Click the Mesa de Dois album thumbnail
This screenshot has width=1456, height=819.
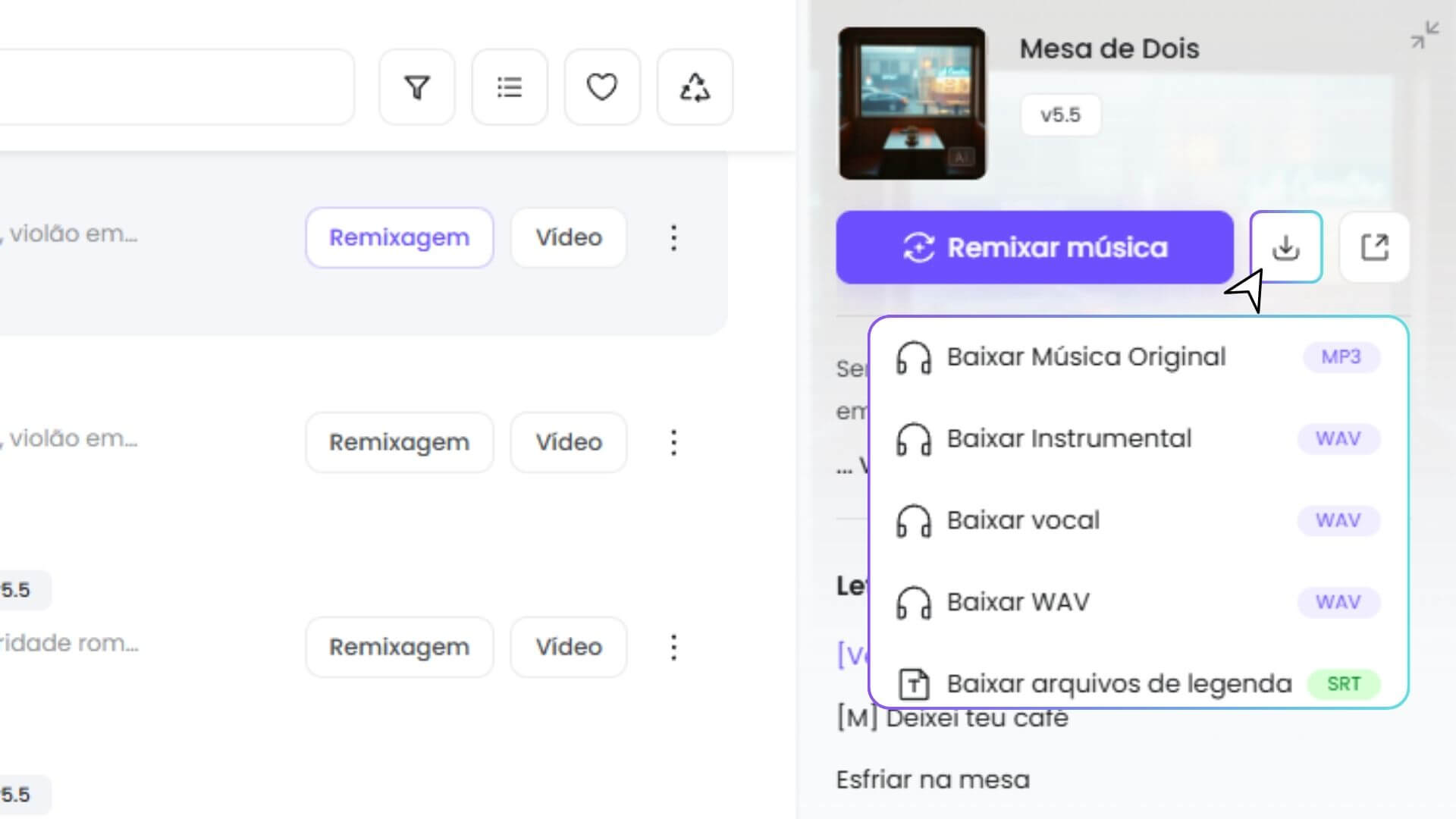912,104
